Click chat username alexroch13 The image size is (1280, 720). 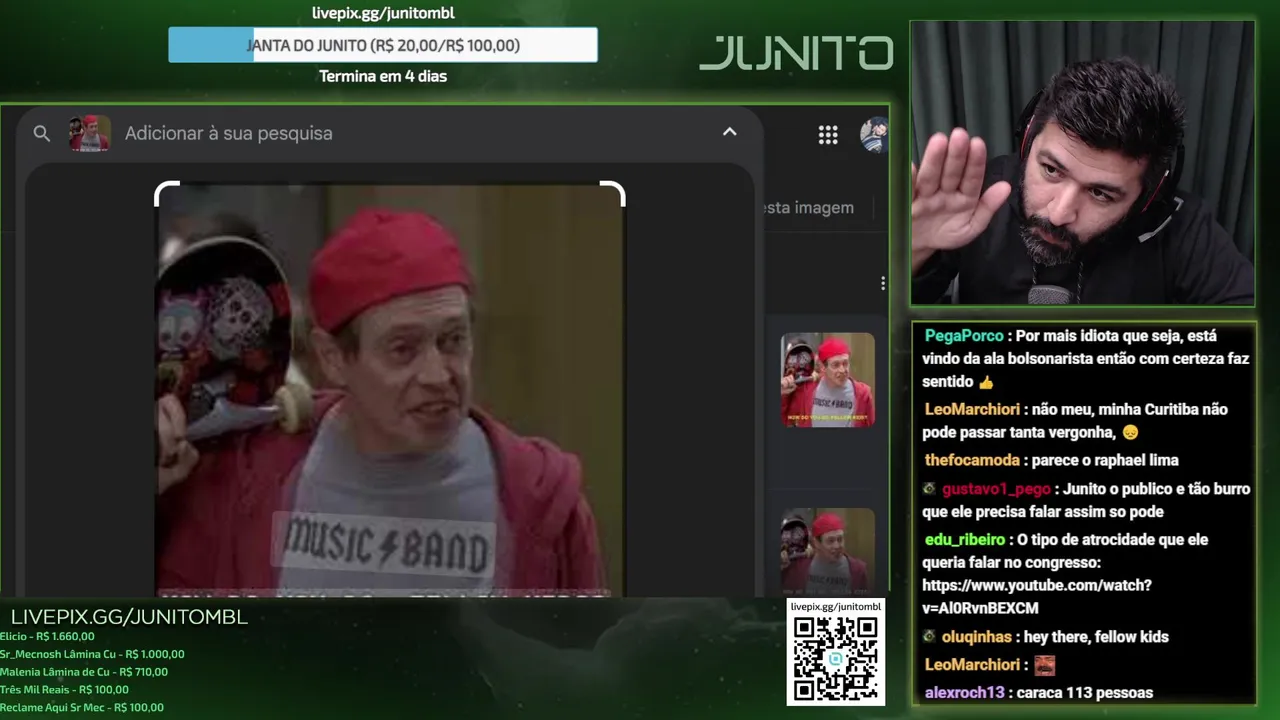(x=964, y=692)
